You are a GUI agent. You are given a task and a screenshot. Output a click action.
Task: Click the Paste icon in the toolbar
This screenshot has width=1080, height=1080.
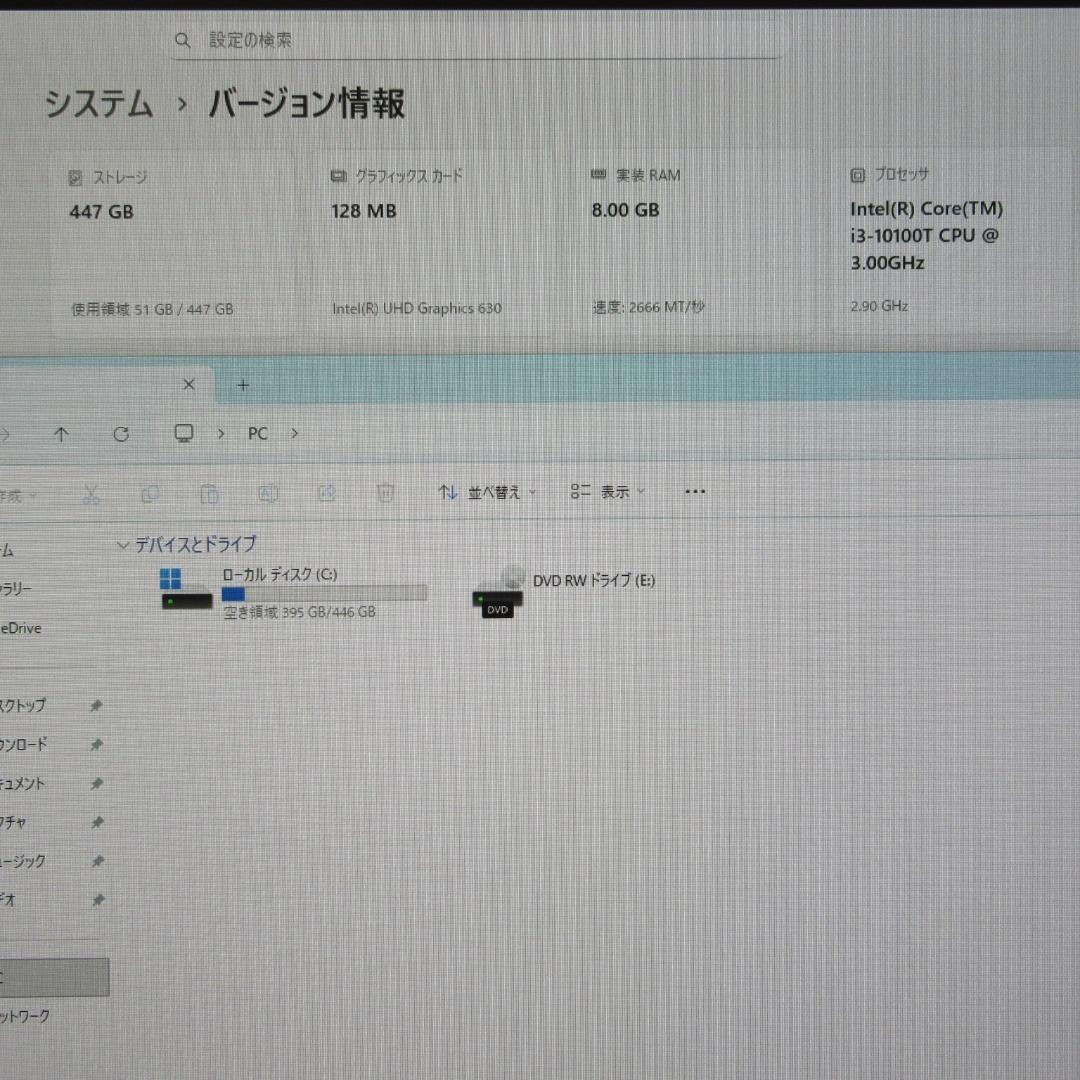pos(209,492)
